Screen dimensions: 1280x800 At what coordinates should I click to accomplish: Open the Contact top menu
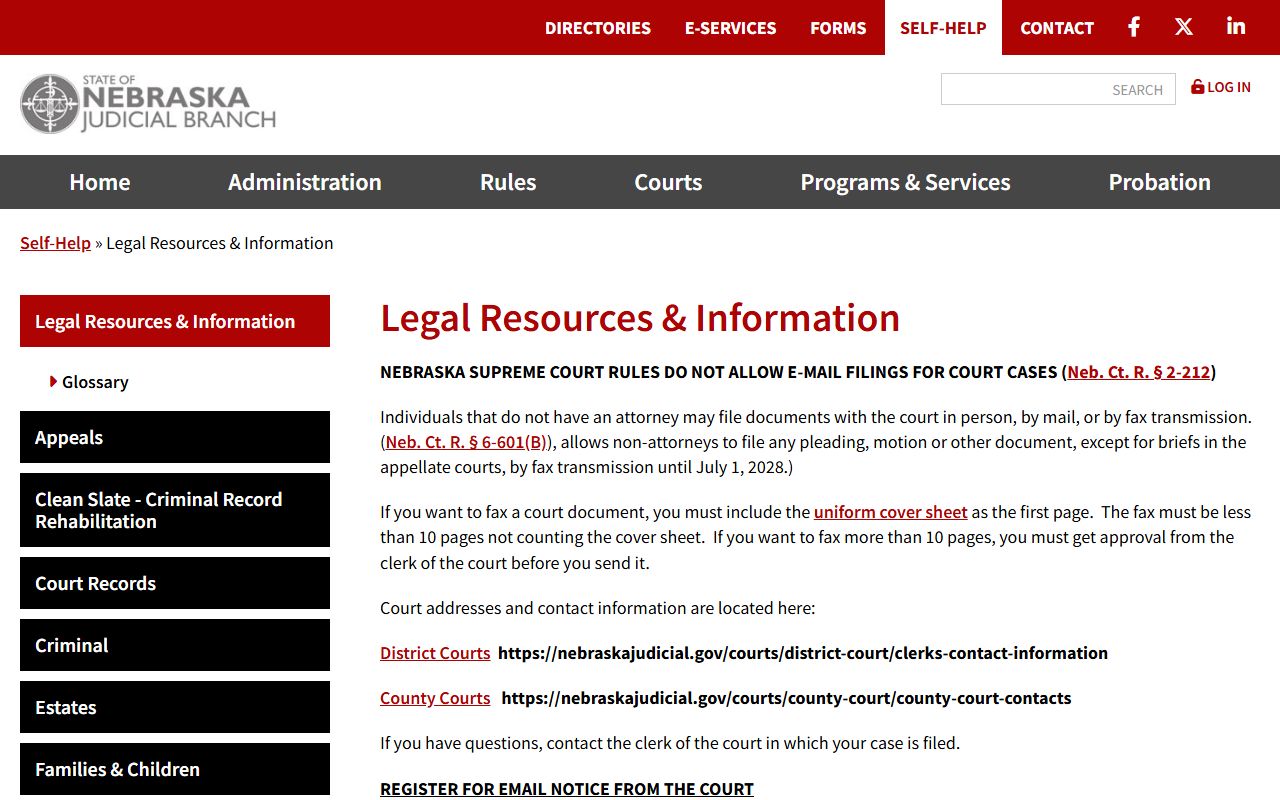point(1057,28)
